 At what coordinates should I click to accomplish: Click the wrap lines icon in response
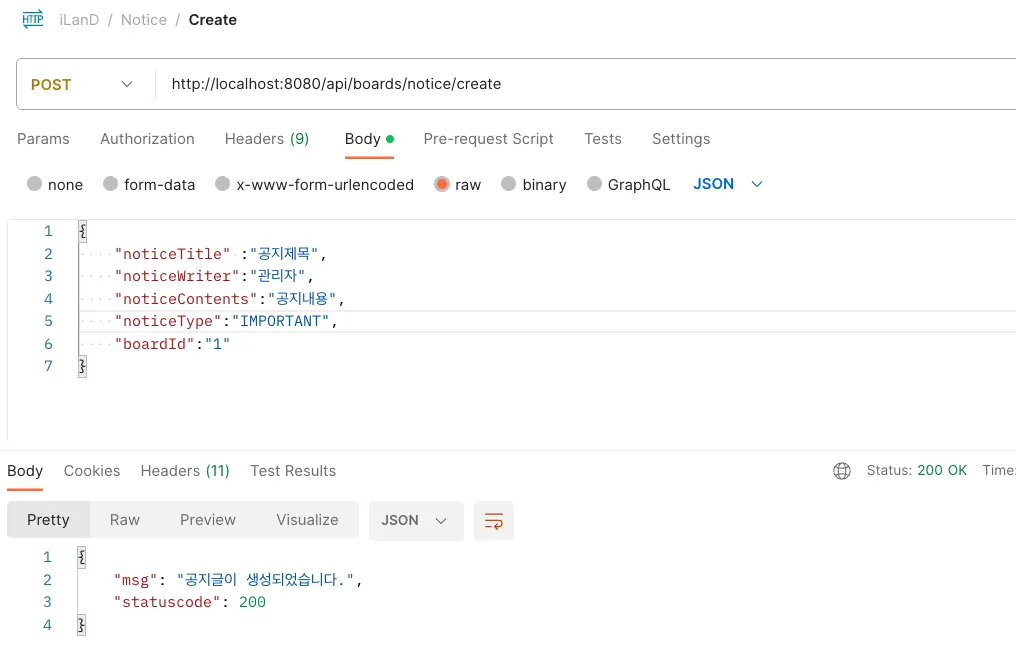494,521
